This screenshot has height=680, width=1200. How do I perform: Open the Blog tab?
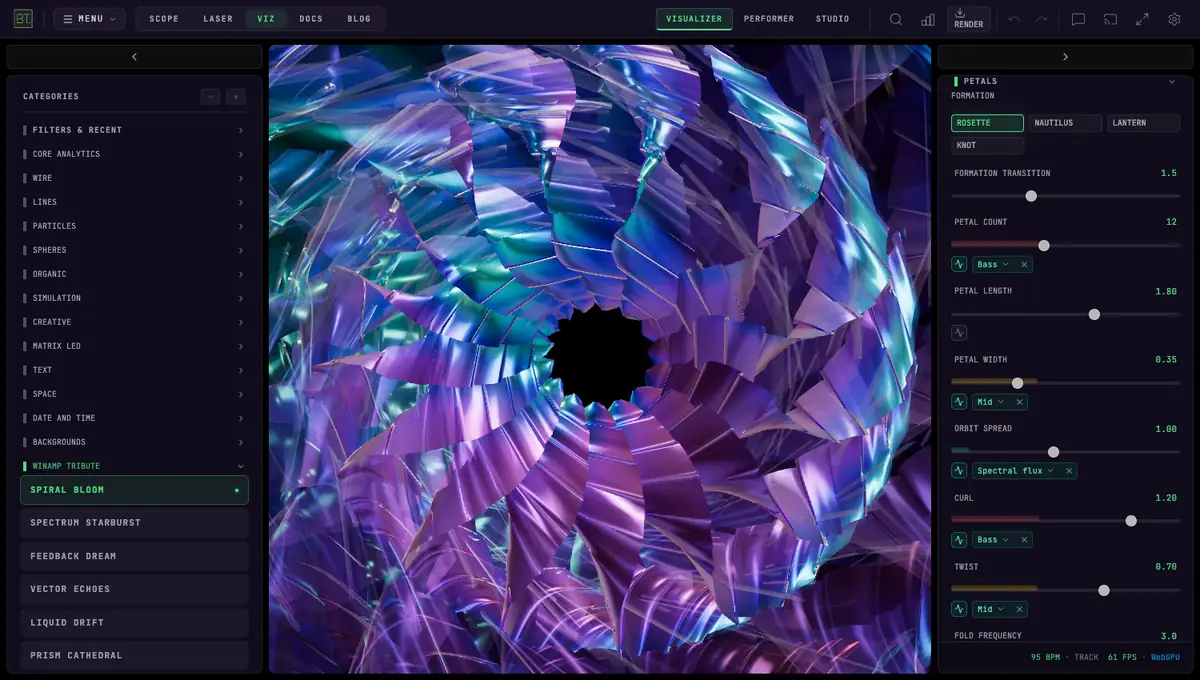coord(359,19)
